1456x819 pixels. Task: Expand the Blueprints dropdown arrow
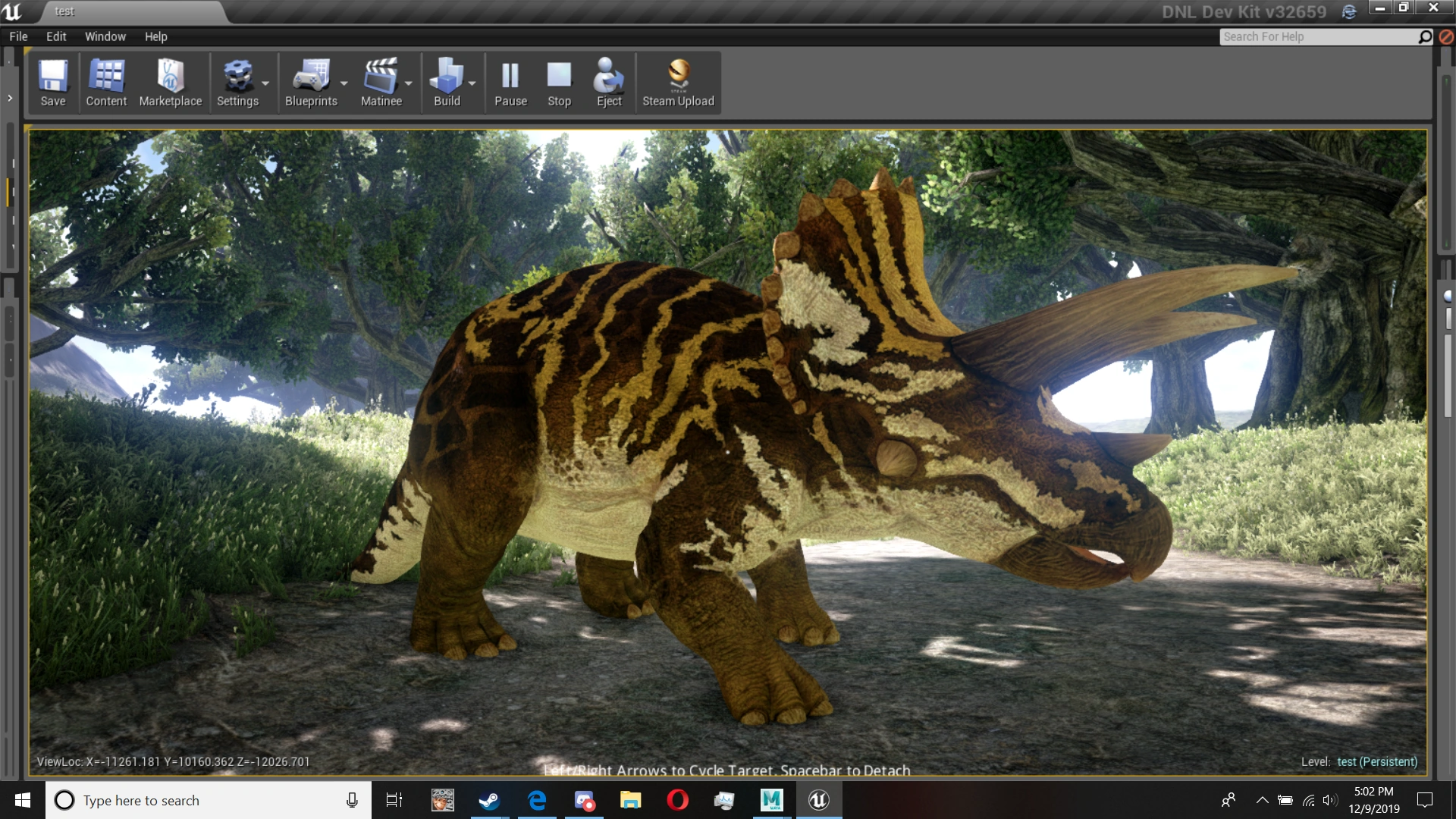pos(344,83)
